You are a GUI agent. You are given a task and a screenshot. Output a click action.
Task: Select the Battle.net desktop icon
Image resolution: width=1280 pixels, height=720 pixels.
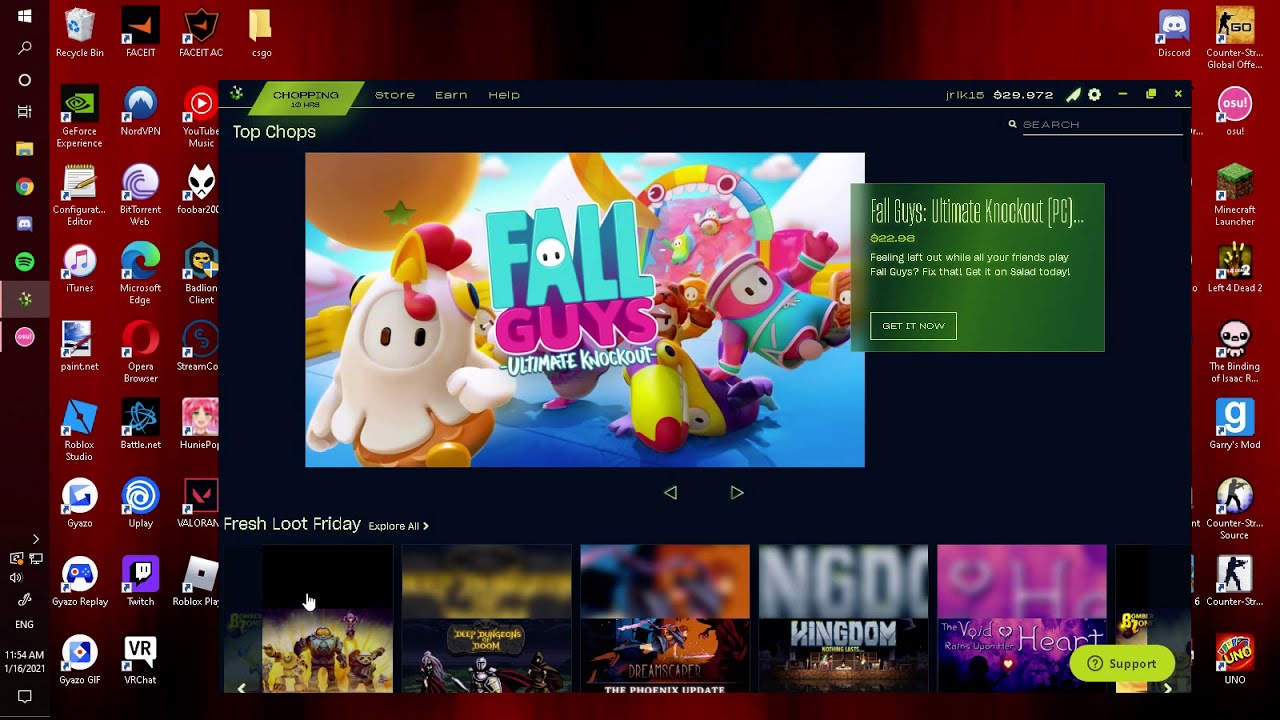[x=140, y=425]
